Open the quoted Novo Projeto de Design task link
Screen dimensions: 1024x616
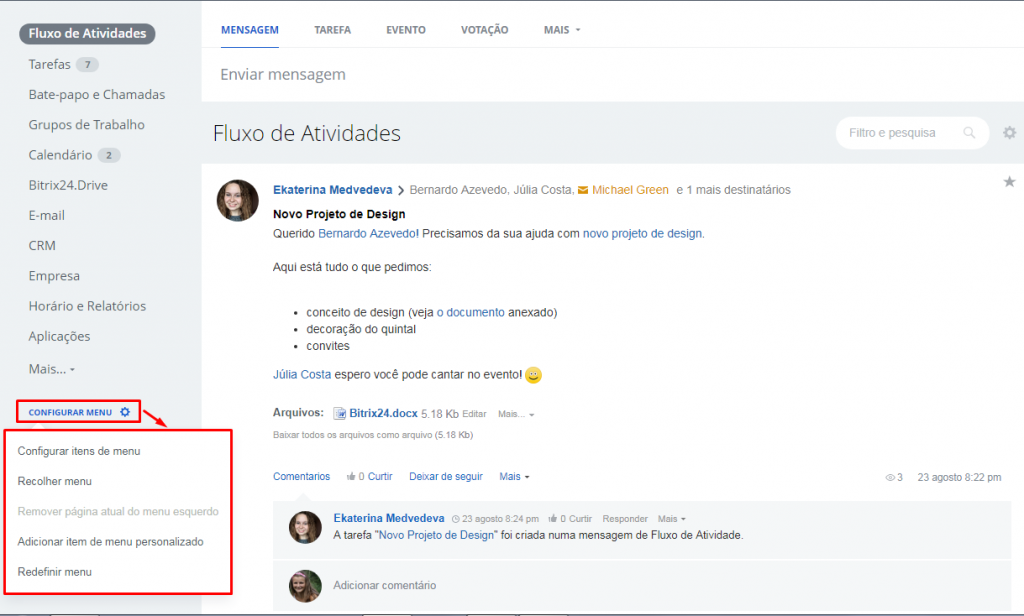(x=436, y=535)
